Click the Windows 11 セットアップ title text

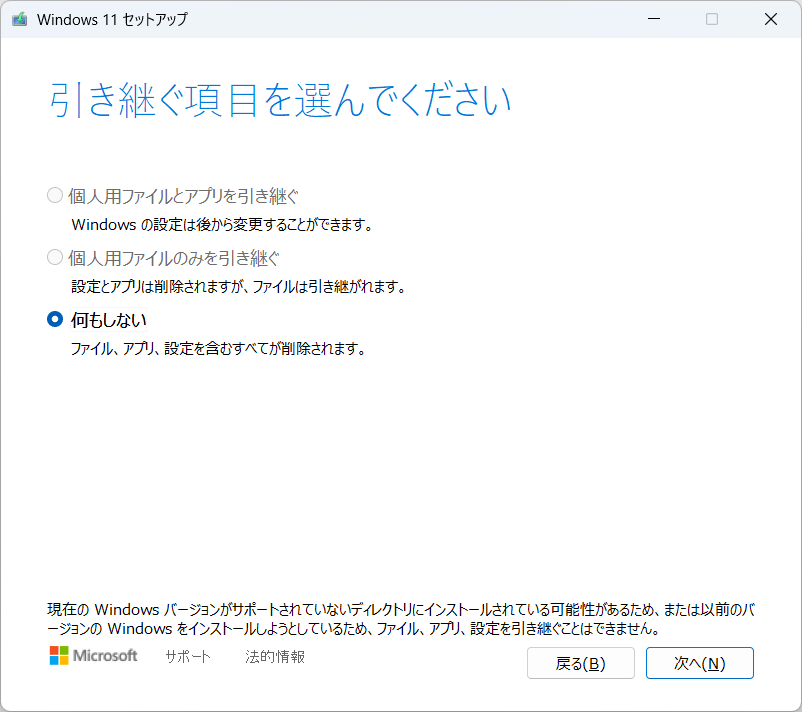point(113,19)
